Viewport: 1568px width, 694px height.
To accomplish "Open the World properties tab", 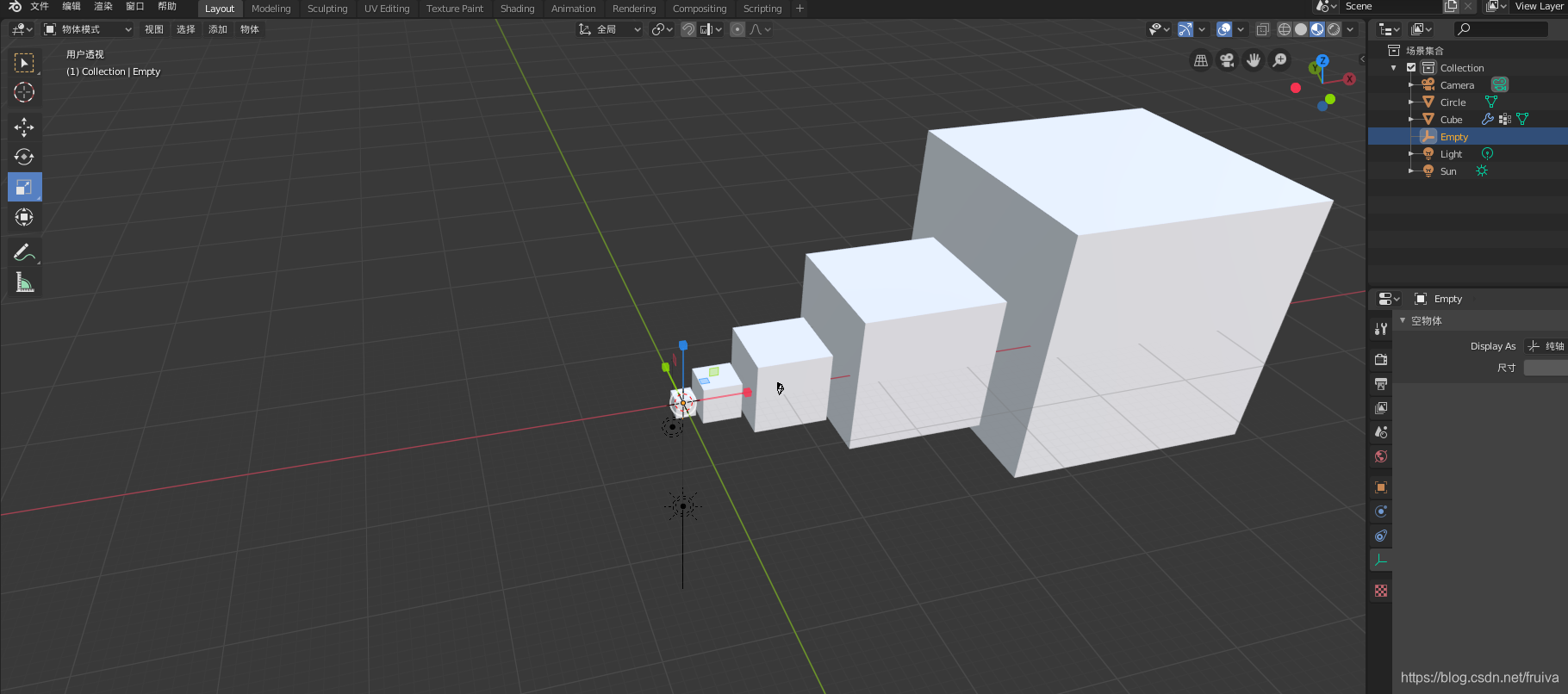I will 1381,456.
